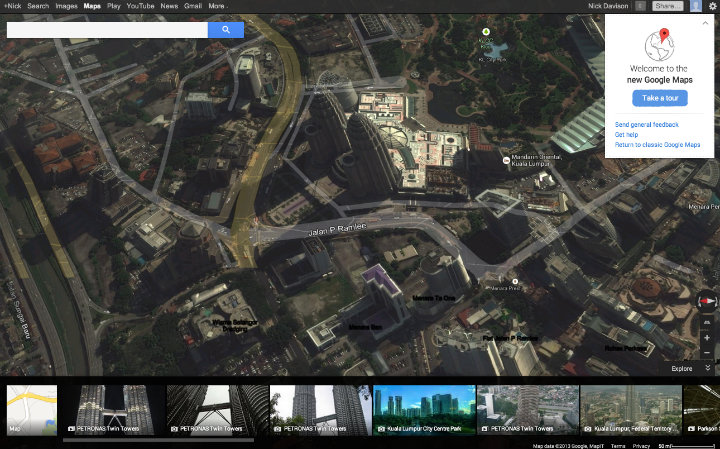Select Maps in the top bar
The height and width of the screenshot is (449, 720).
92,6
